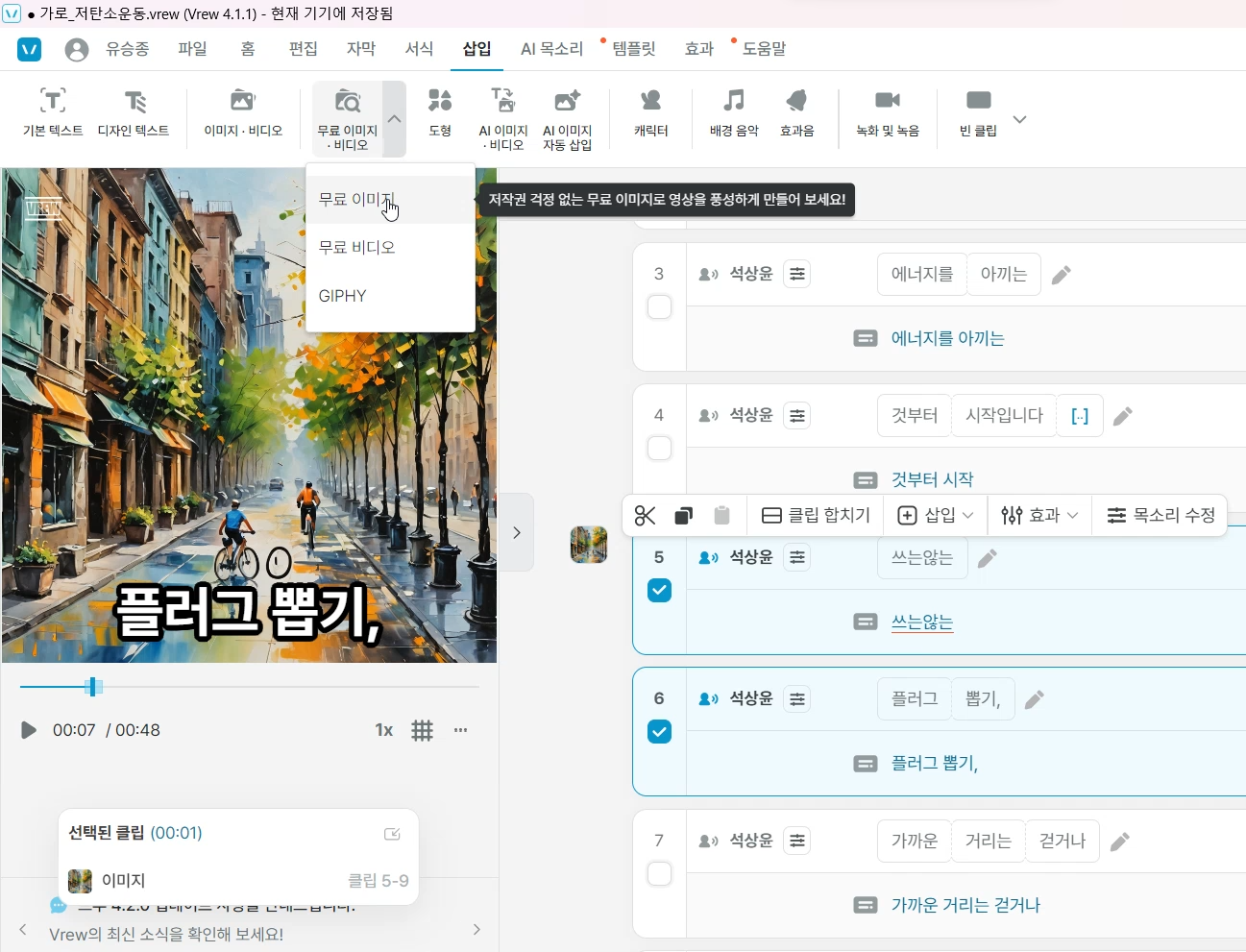Open the free image/video (무료 이미지·비디오) tool
Screen dimensions: 1246x952
click(x=347, y=119)
